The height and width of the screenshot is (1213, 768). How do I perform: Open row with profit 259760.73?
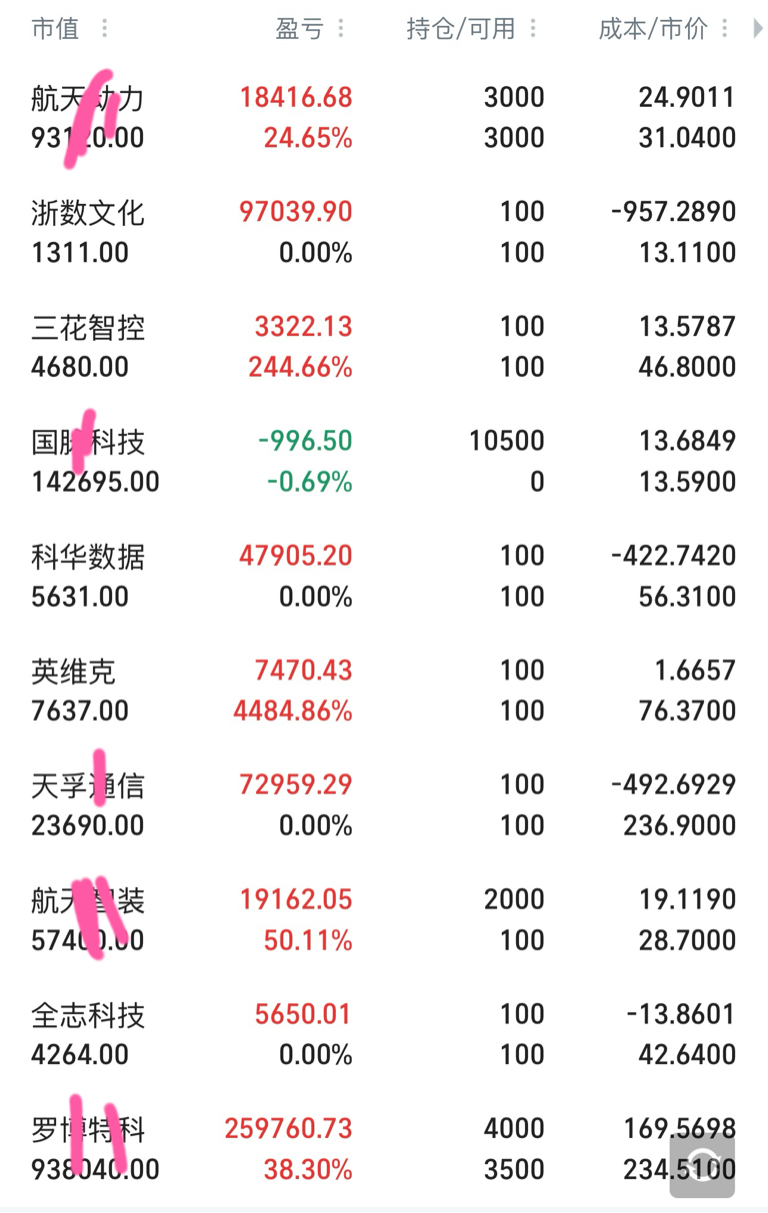tap(384, 1149)
